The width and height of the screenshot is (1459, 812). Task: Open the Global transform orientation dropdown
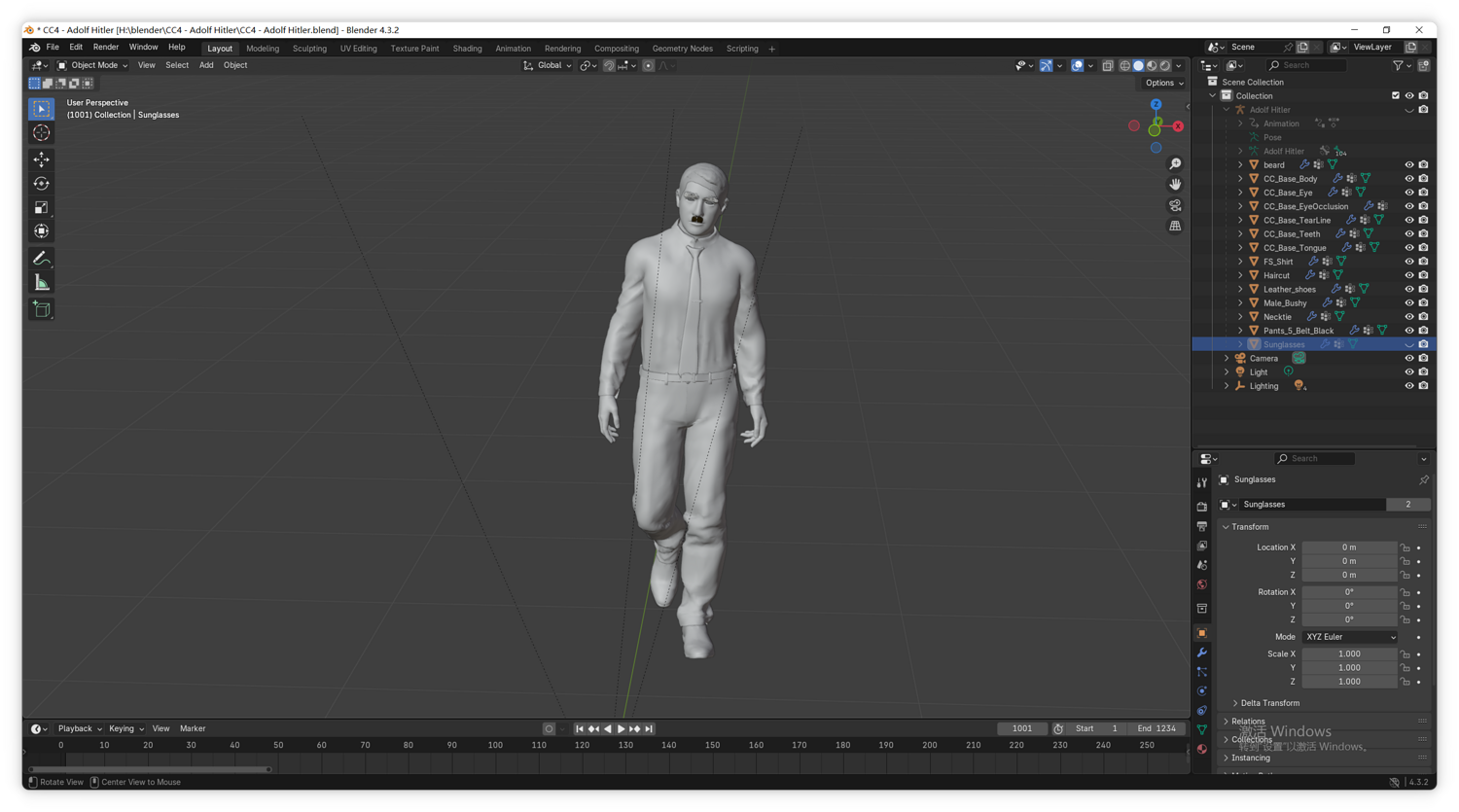point(548,66)
